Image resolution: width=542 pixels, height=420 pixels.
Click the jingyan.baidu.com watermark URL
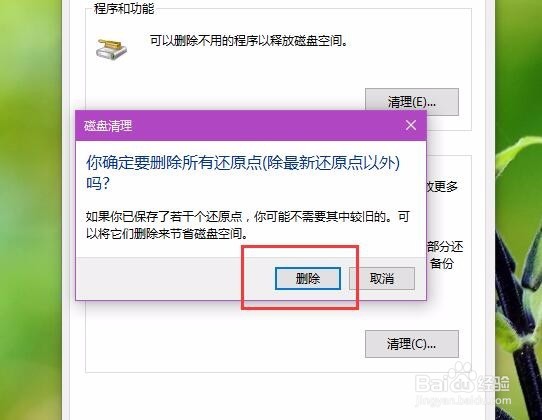tap(463, 401)
